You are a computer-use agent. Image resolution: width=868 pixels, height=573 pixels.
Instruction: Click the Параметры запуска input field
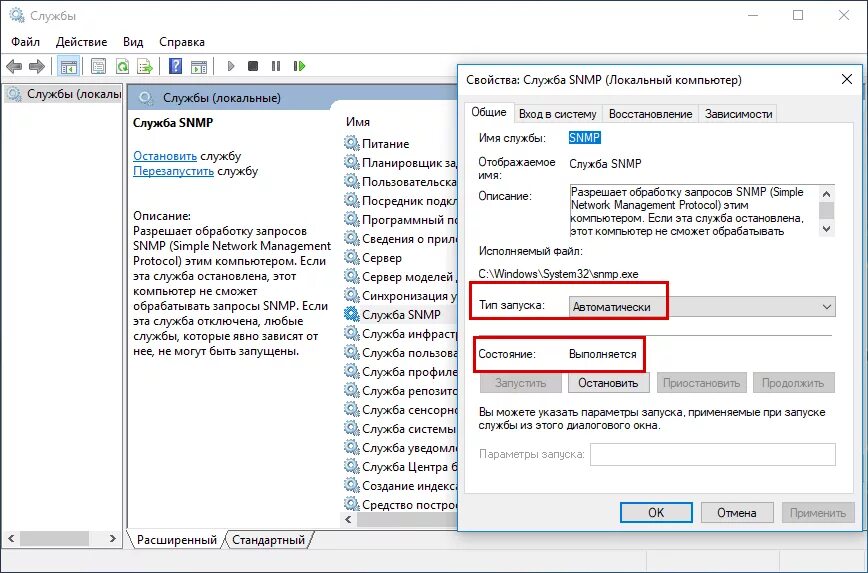click(x=712, y=455)
